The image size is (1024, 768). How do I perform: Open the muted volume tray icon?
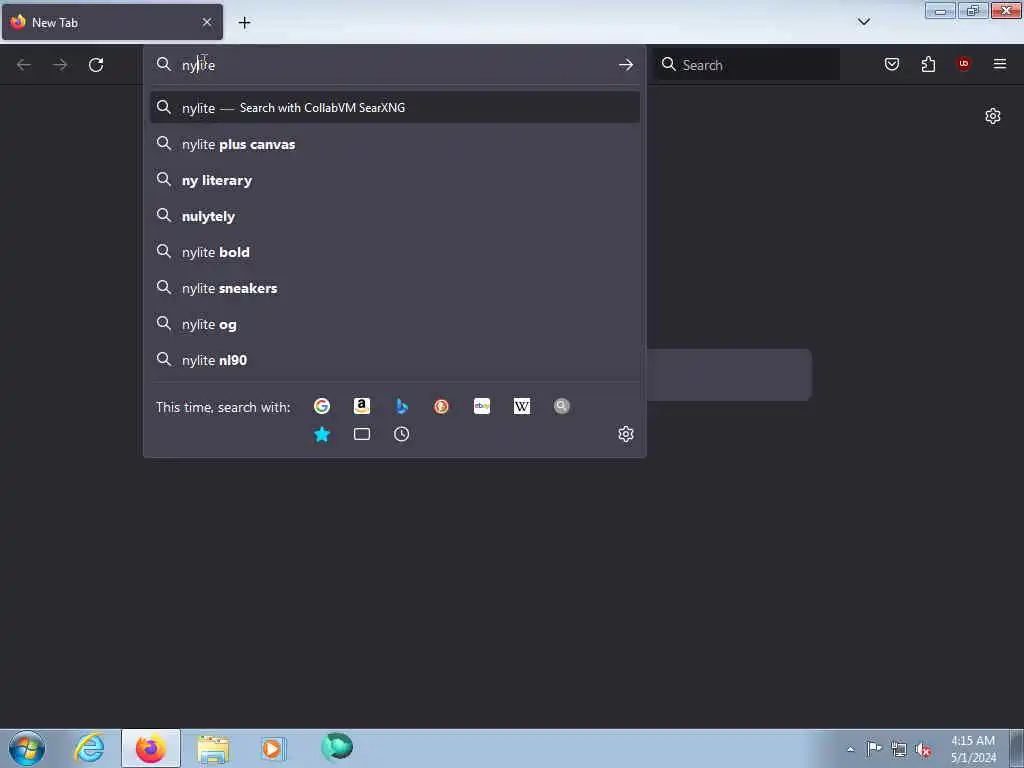tap(922, 749)
